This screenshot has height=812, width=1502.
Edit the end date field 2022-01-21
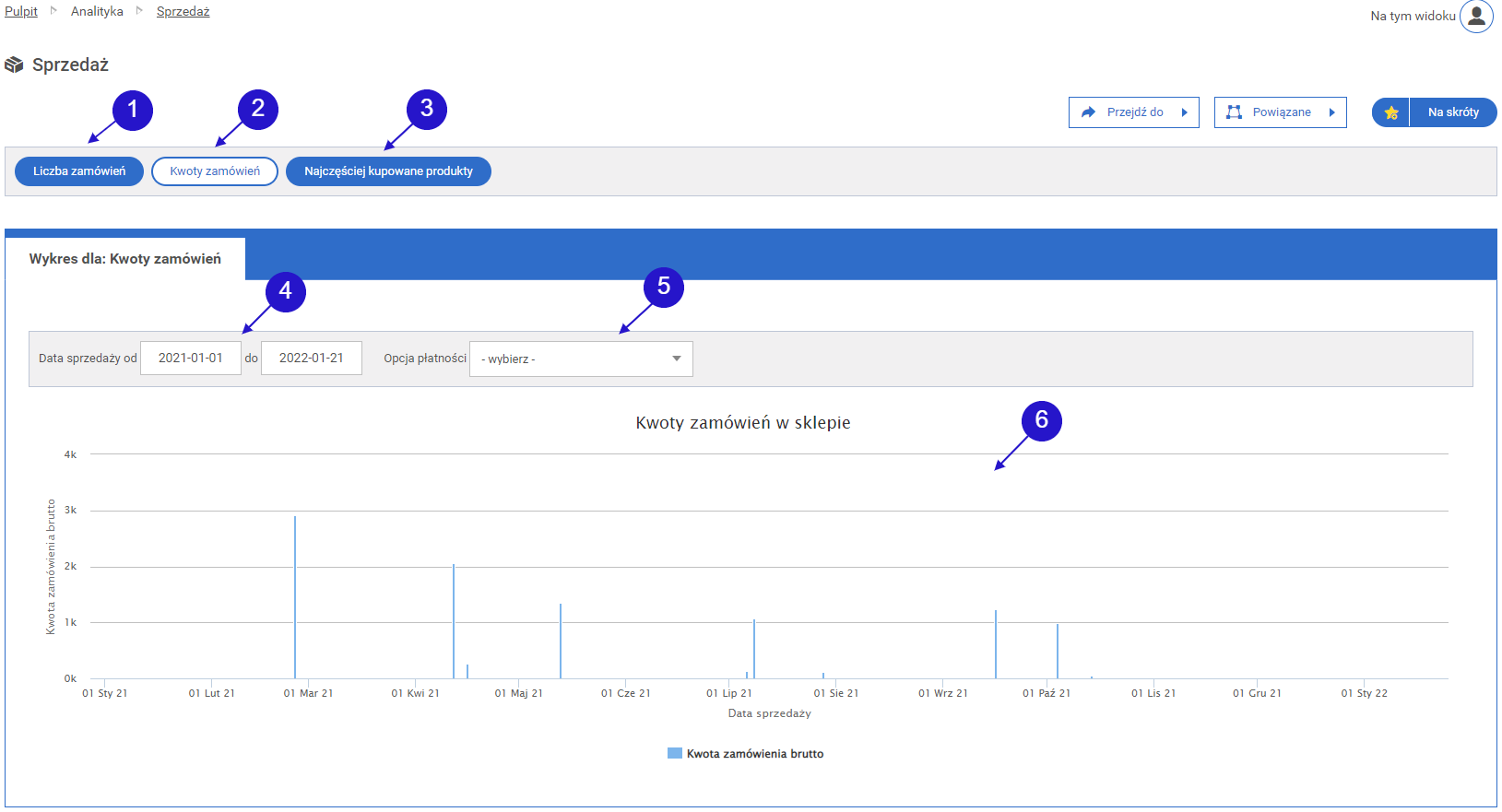(x=312, y=359)
